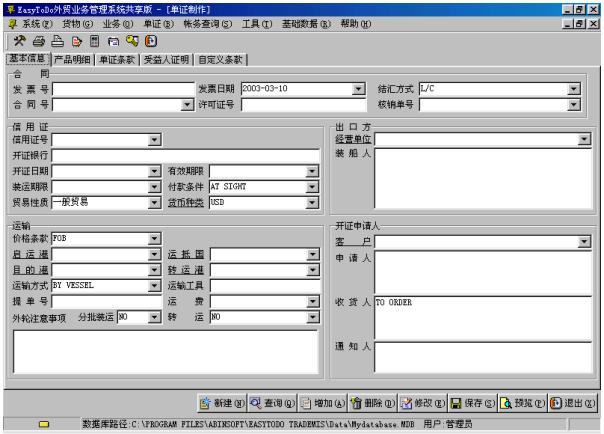
Task: Expand the 付款条件 AT SIGHT dropdown
Action: 312,187
